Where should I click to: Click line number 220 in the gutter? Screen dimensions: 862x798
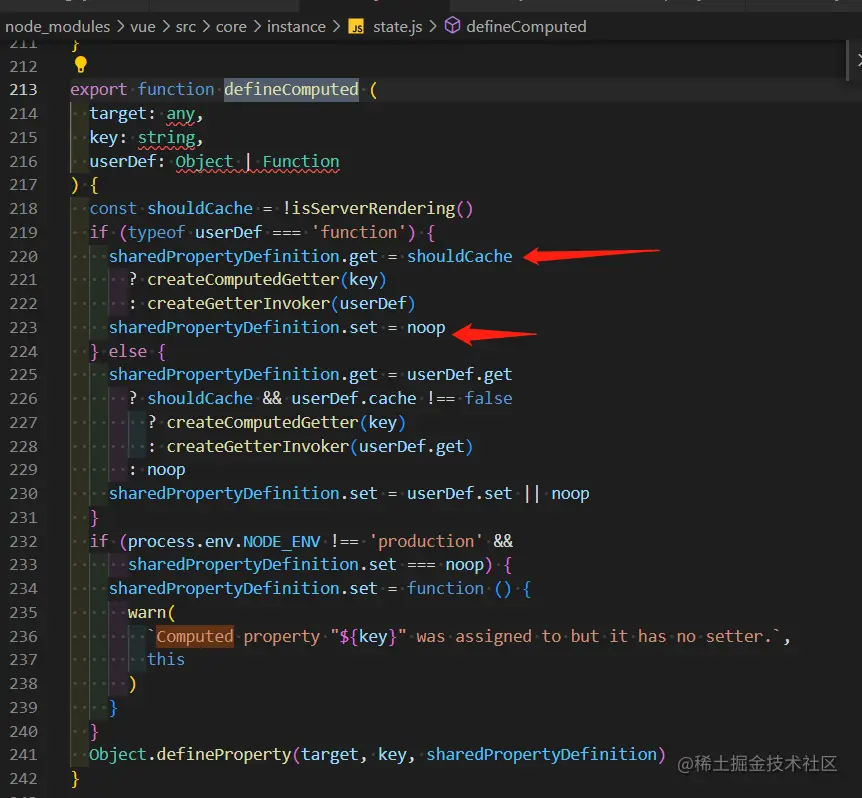(23, 257)
